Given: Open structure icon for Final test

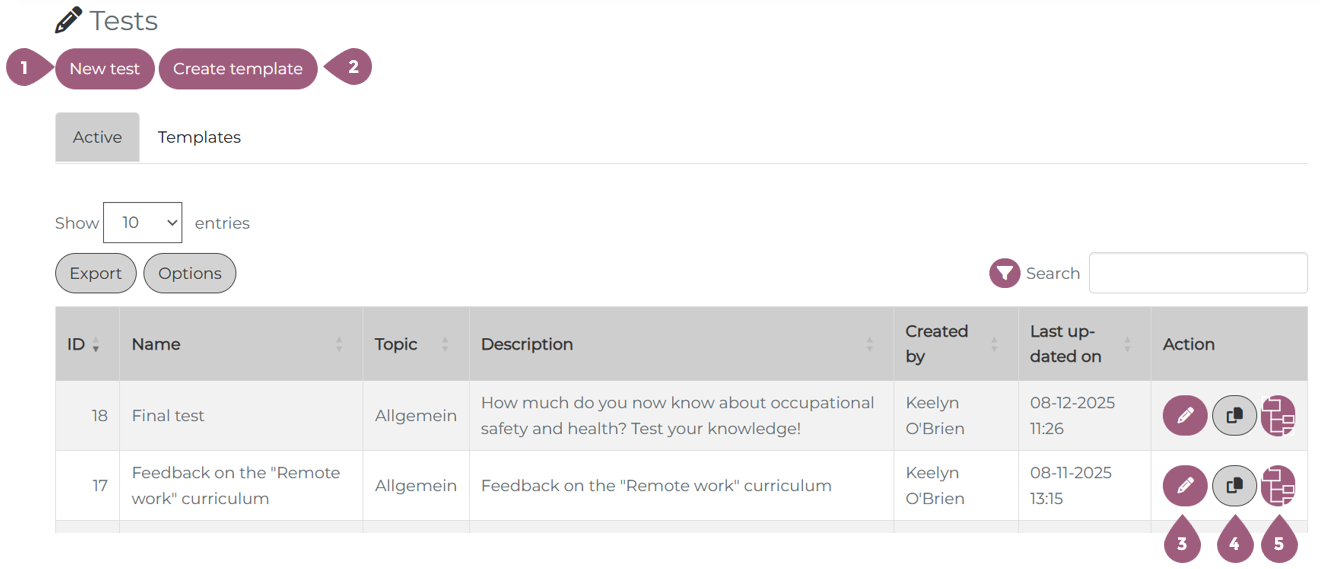Looking at the screenshot, I should [1278, 416].
